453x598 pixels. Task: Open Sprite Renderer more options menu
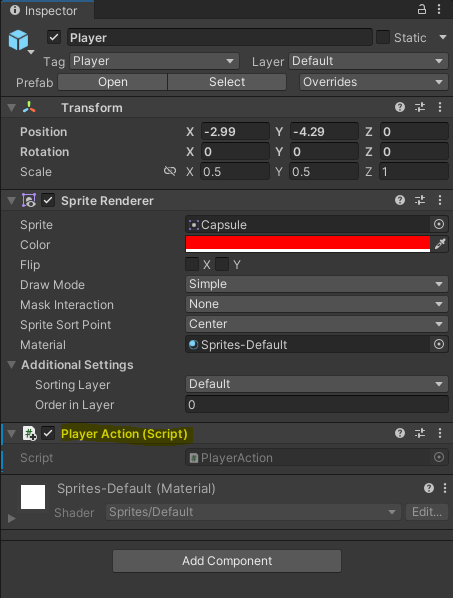(440, 200)
